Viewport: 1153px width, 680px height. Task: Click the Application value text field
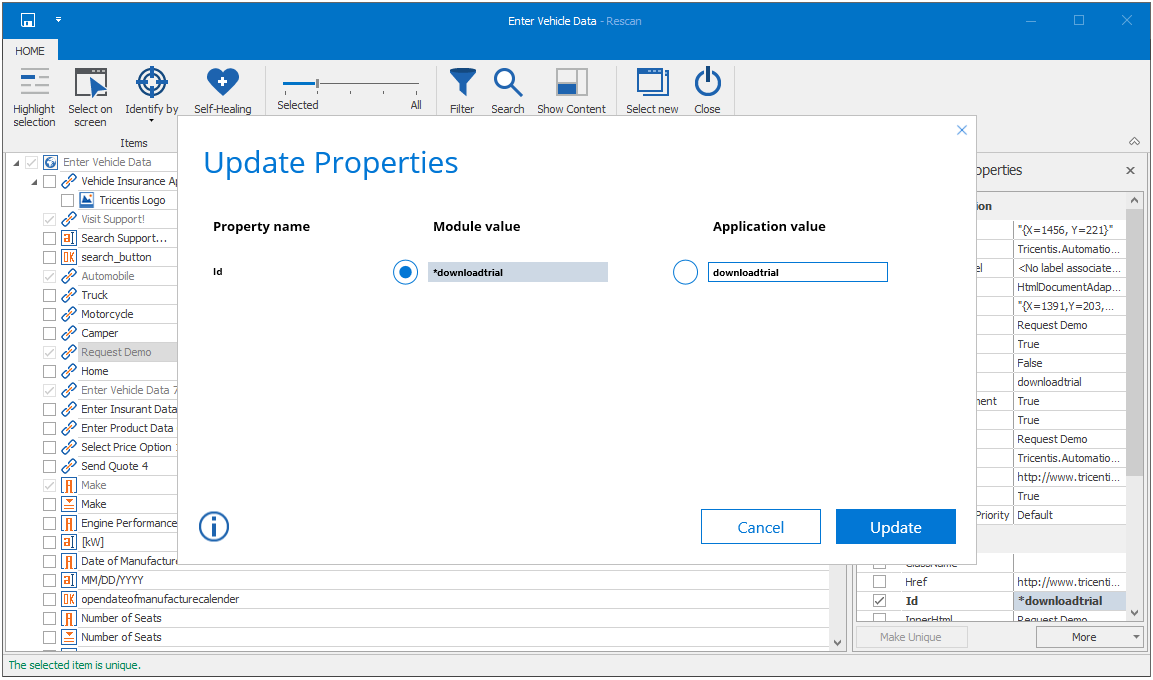click(798, 272)
